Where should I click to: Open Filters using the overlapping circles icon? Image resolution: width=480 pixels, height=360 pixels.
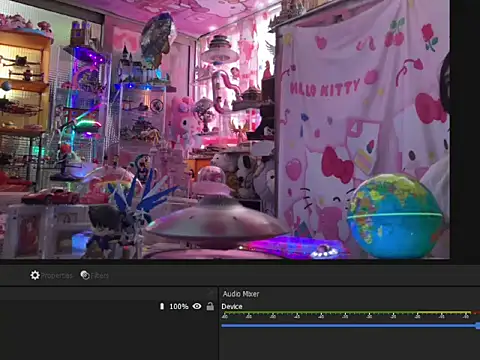click(85, 275)
